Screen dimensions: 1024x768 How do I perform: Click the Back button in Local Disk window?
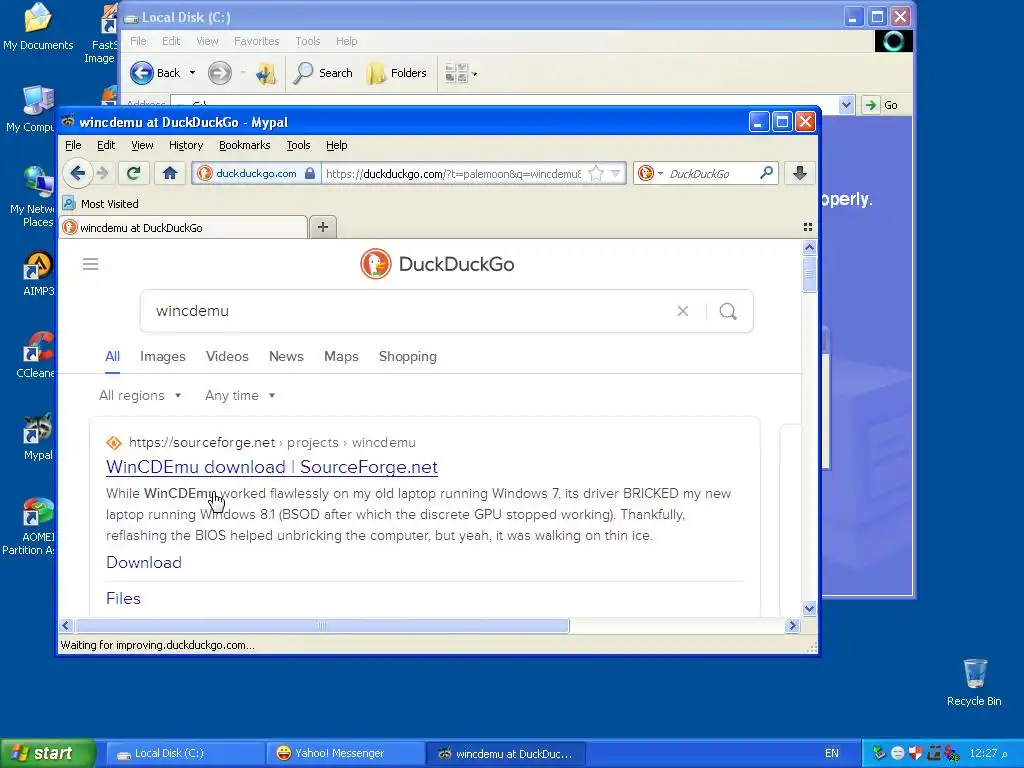(155, 73)
